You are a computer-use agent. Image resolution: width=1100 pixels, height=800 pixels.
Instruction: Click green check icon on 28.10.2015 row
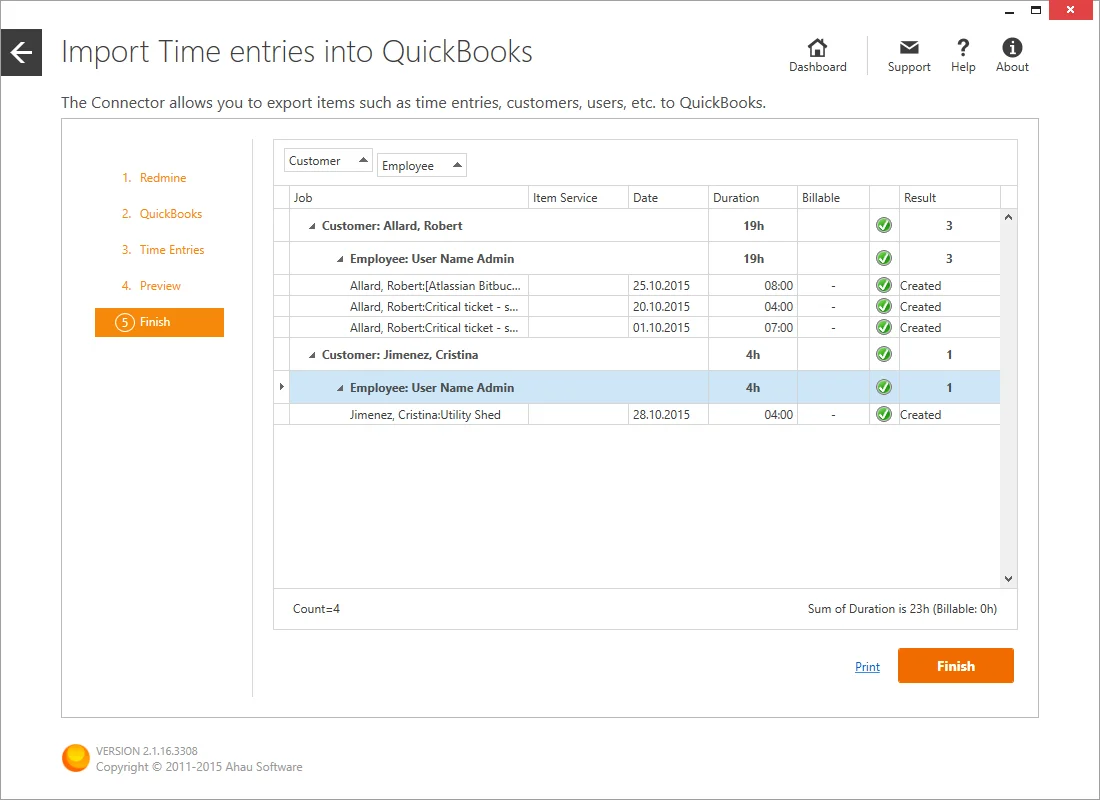point(884,415)
